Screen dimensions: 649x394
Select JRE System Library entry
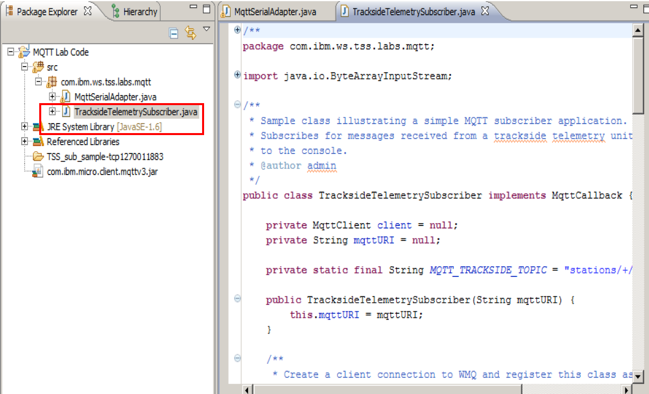(104, 127)
